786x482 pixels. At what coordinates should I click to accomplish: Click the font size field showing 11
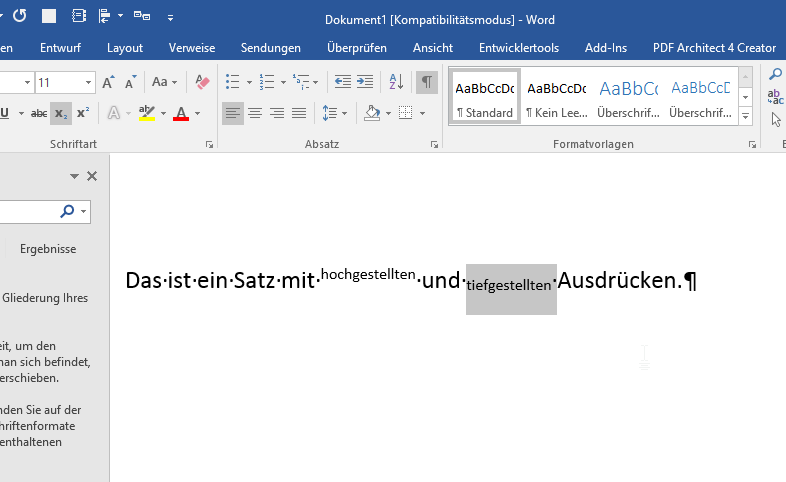[59, 82]
